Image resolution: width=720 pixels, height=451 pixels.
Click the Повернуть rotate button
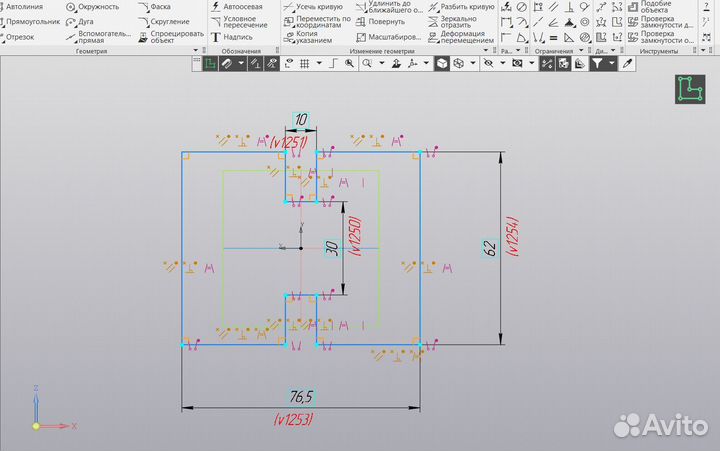coord(378,21)
